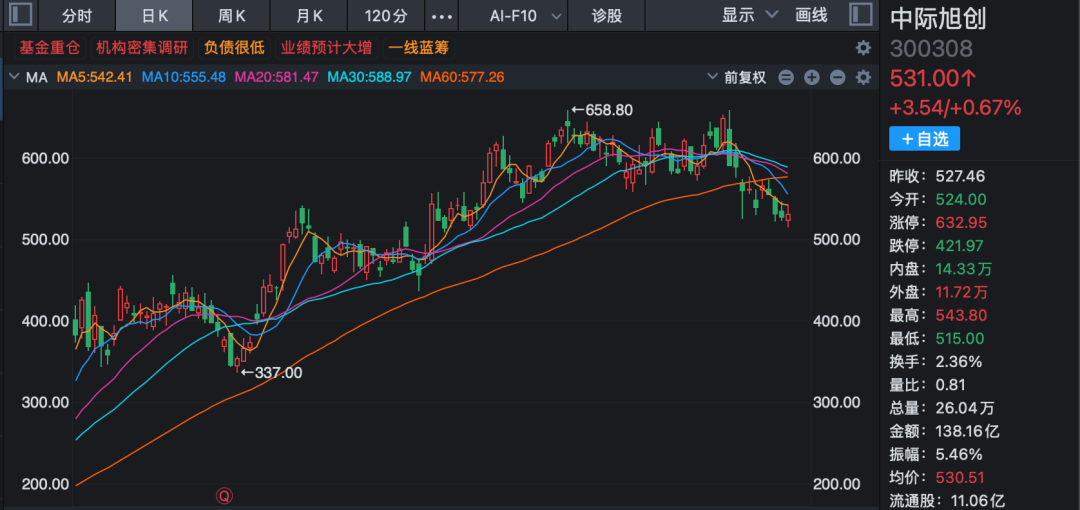Screen dimensions: 1080x510
Task: Click the 基金重仓 tag
Action: coord(49,47)
